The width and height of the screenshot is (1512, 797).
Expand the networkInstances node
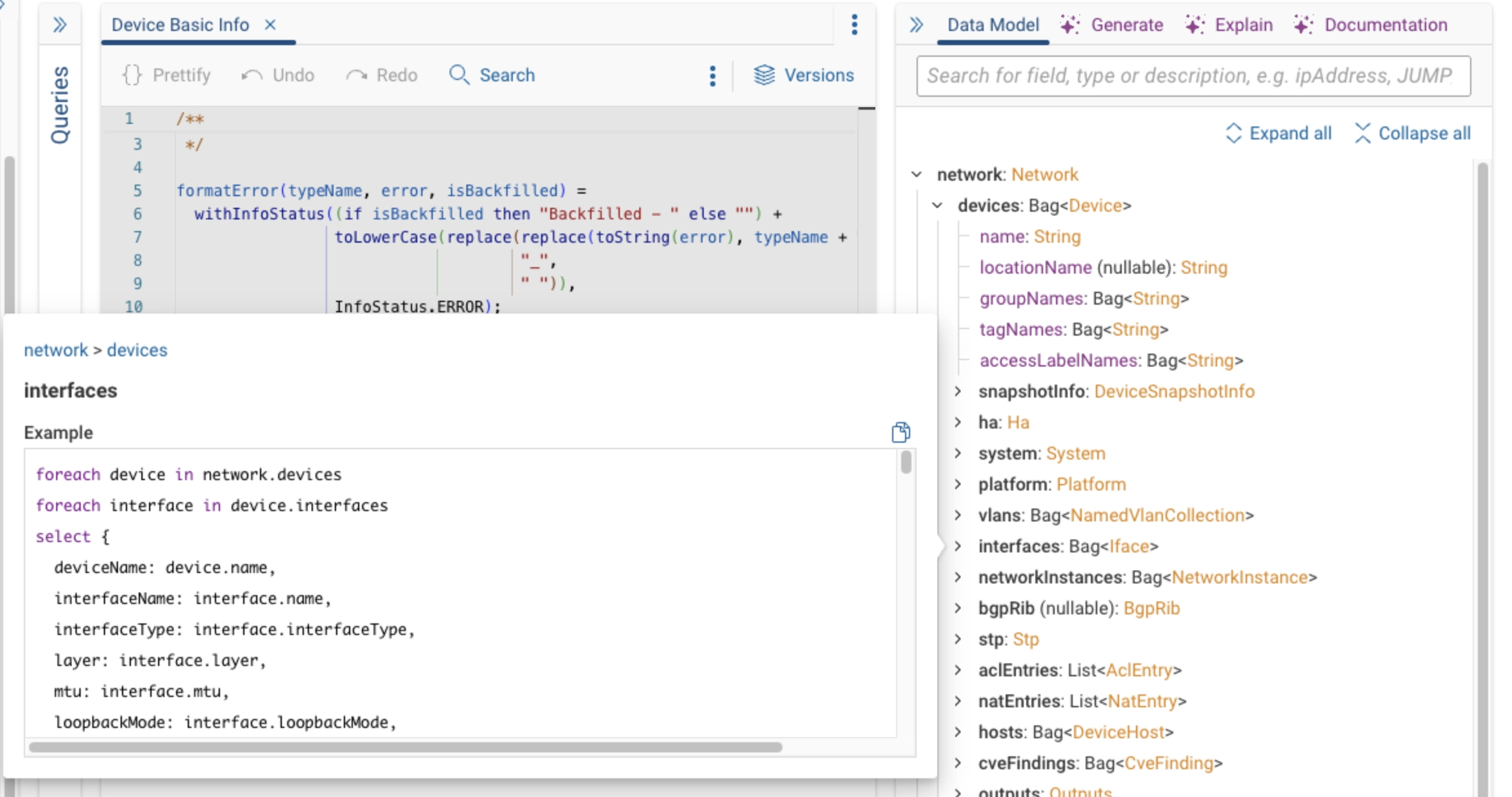[x=958, y=577]
